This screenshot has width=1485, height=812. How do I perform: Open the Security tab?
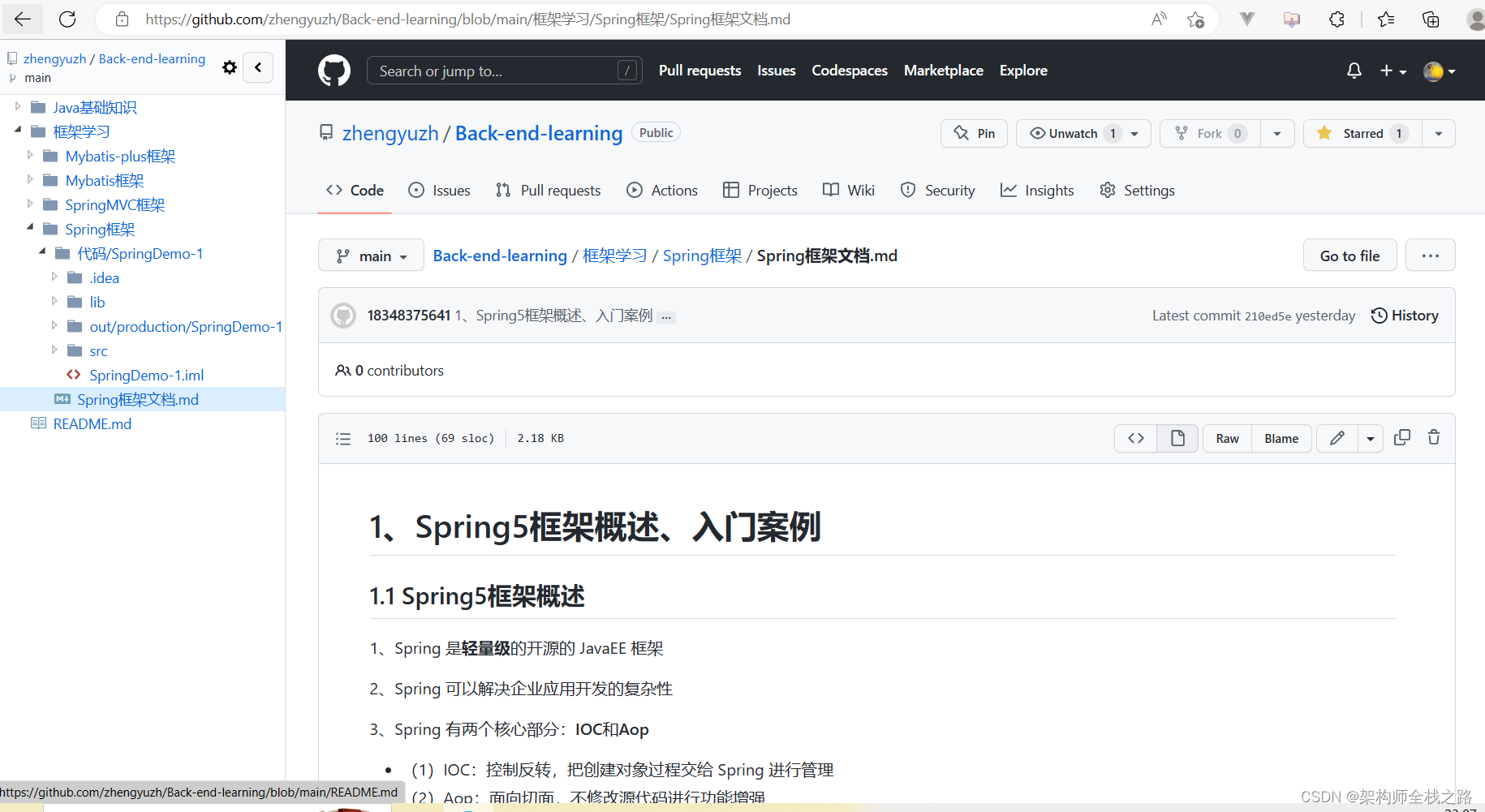click(x=937, y=191)
